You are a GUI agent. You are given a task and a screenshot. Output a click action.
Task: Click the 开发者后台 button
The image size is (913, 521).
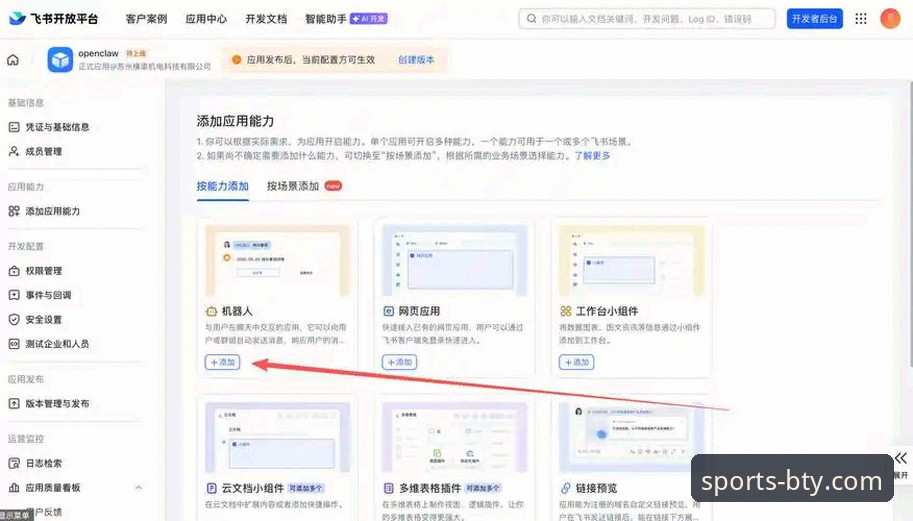815,19
